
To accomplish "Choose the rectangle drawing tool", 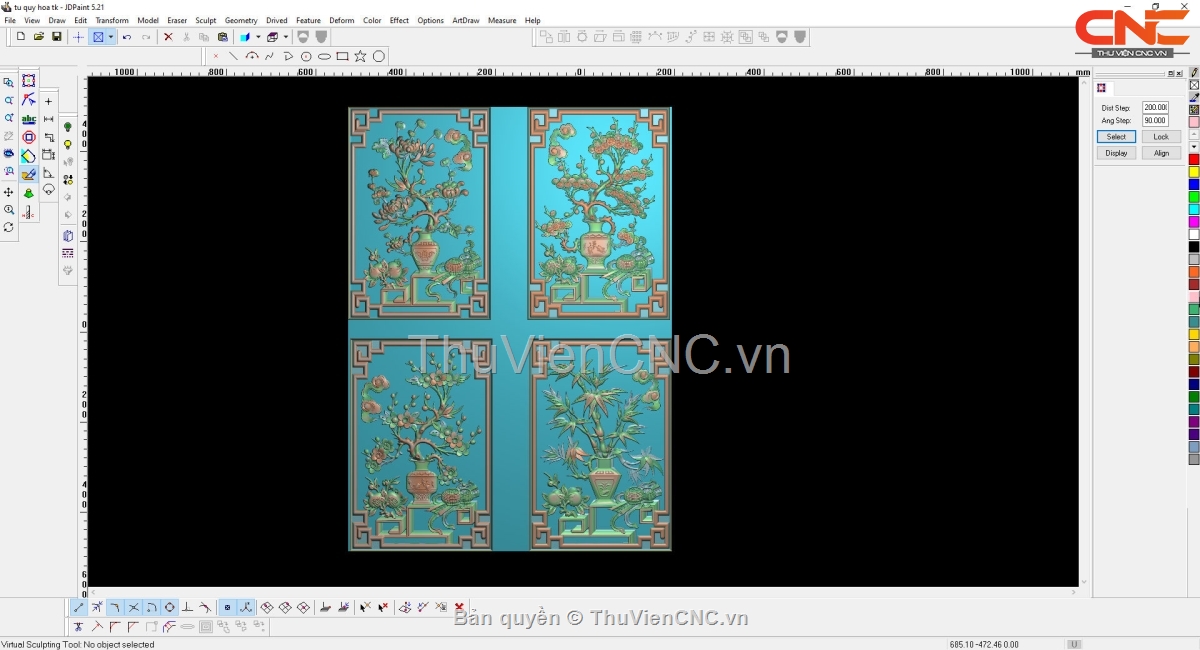I will (x=342, y=57).
